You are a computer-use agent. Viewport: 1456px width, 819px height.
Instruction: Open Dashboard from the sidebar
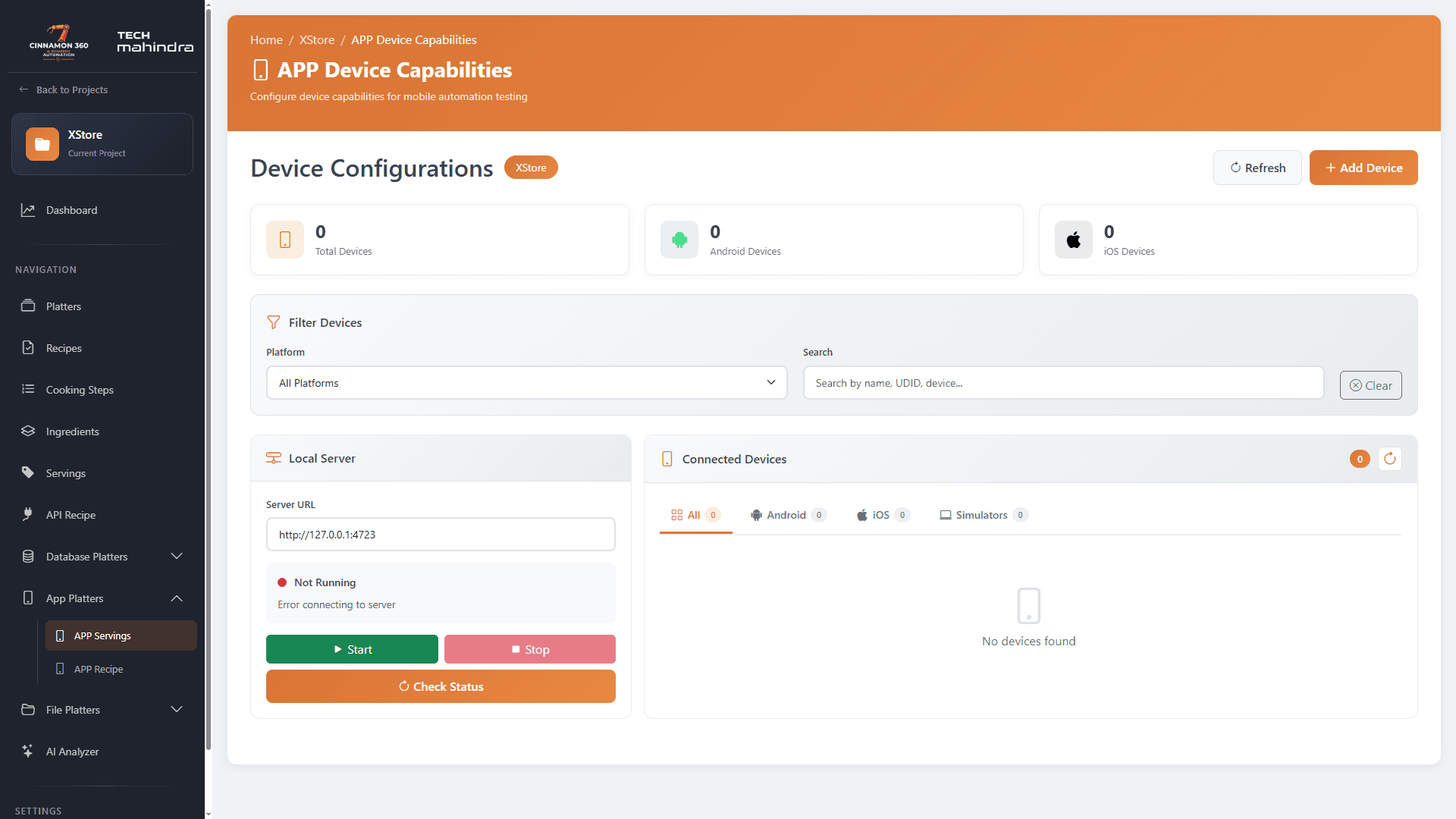point(102,210)
